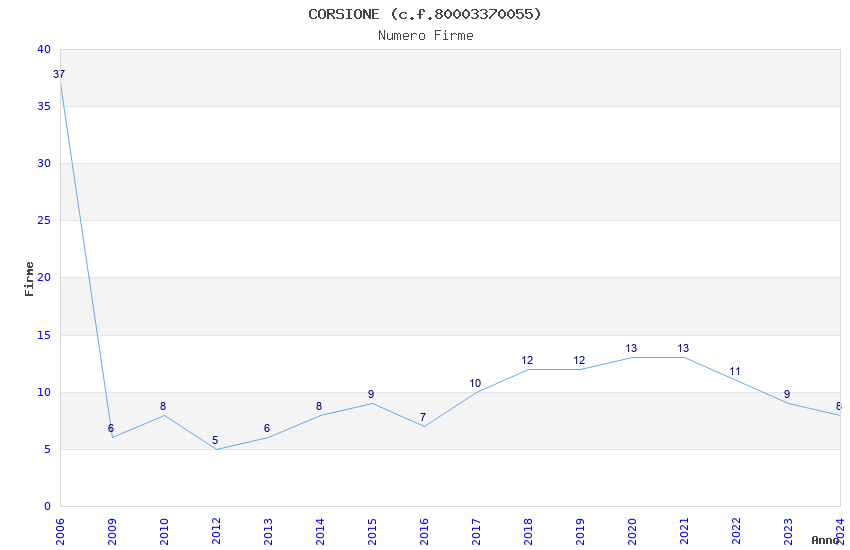This screenshot has width=850, height=550.
Task: Click the x-axis year label 2014
Action: (320, 532)
